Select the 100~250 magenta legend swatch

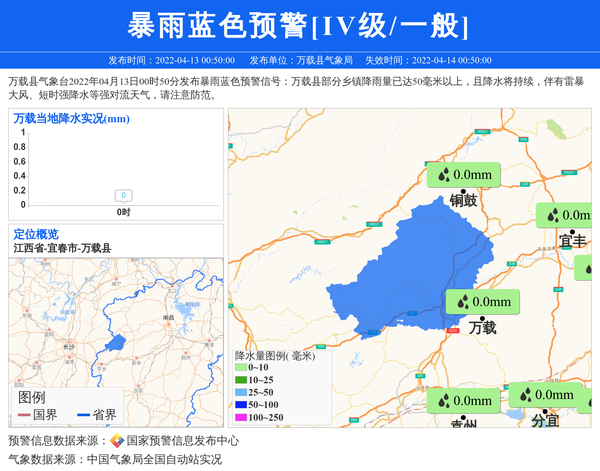[x=241, y=418]
